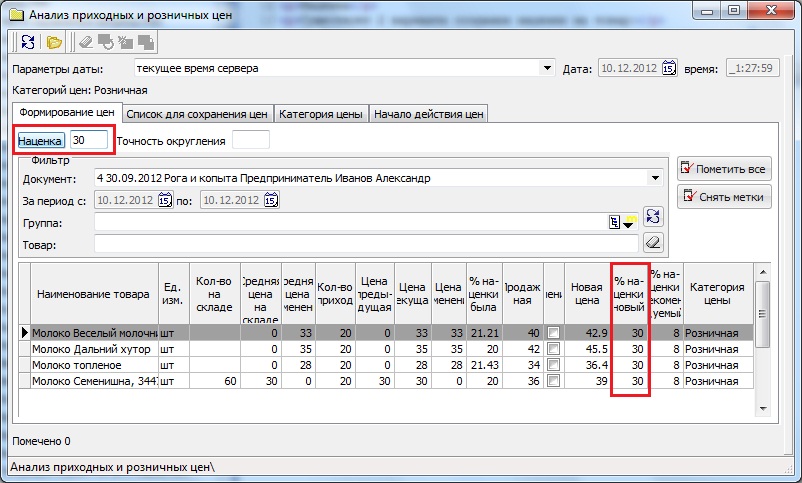
Task: Tick checkbox in Молоко топленое row
Action: (553, 365)
